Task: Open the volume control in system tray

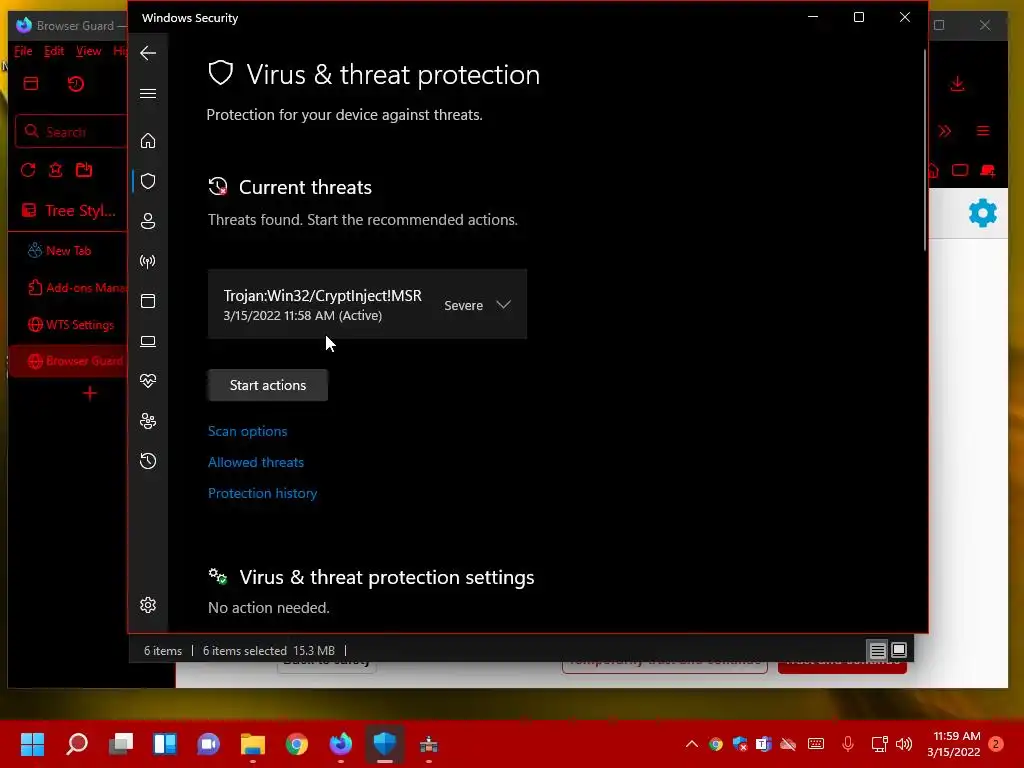Action: click(x=904, y=744)
